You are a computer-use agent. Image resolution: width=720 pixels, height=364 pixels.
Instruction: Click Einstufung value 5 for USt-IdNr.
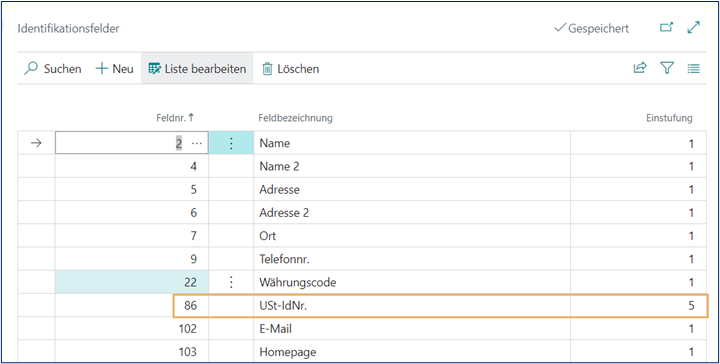(x=638, y=306)
